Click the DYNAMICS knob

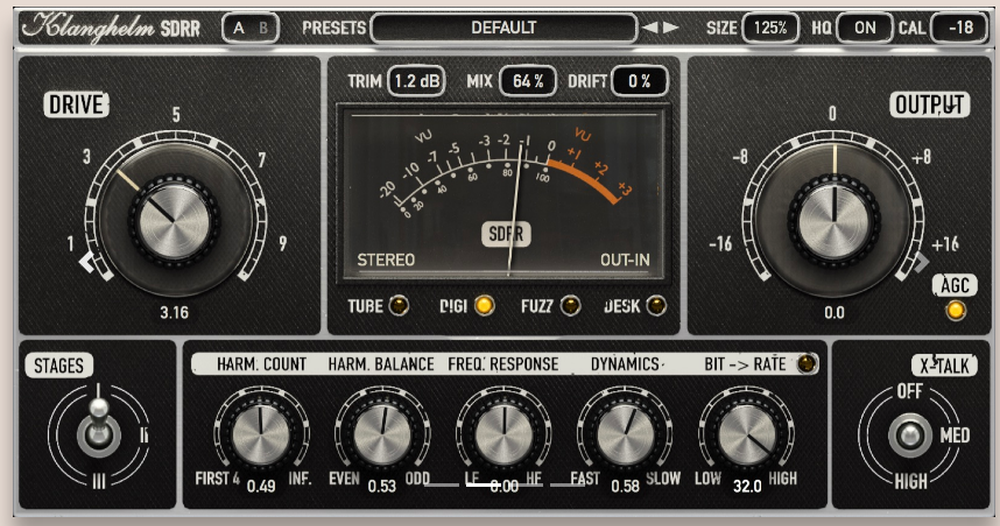click(x=625, y=435)
